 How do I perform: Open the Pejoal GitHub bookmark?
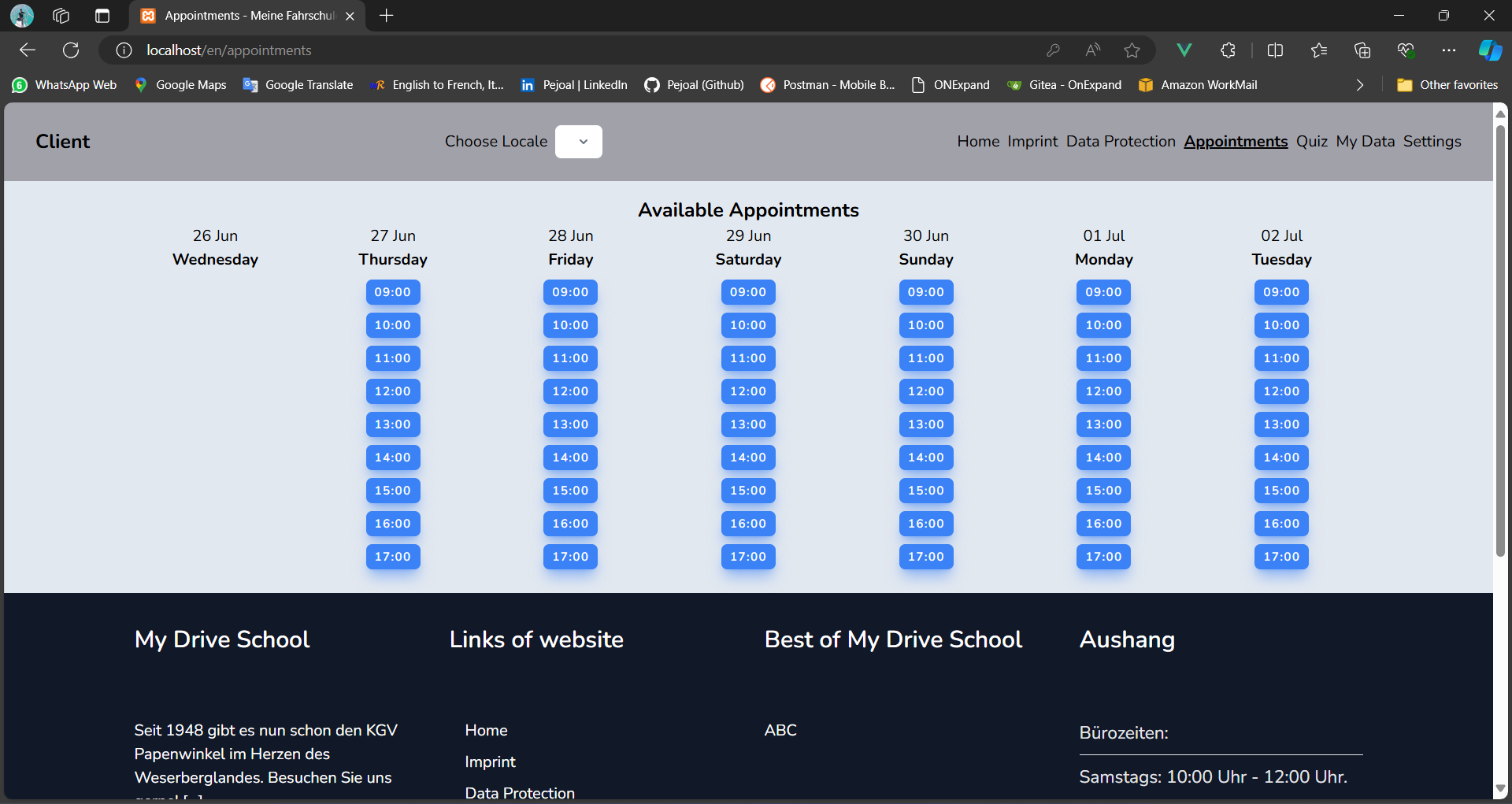coord(694,84)
